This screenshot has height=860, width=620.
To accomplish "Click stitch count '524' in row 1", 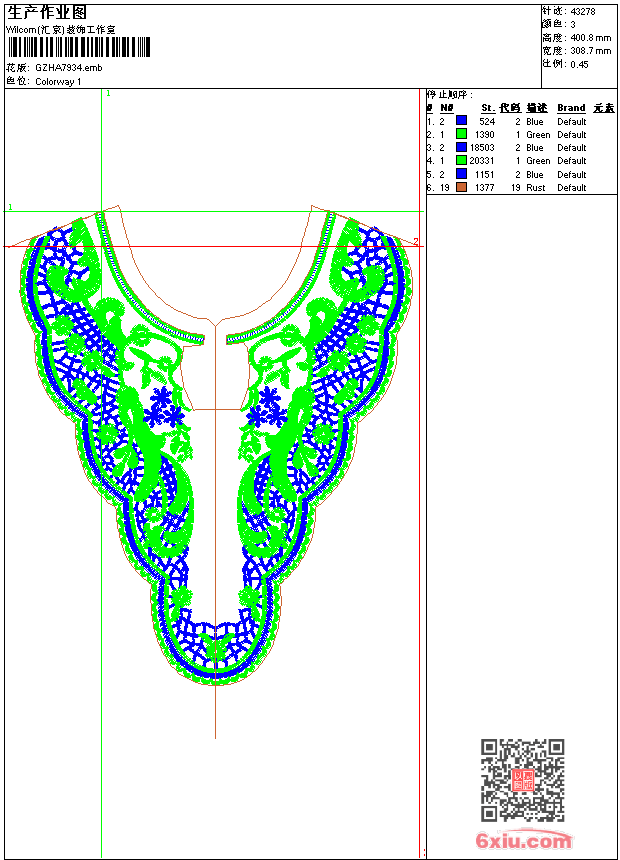I will (x=487, y=122).
